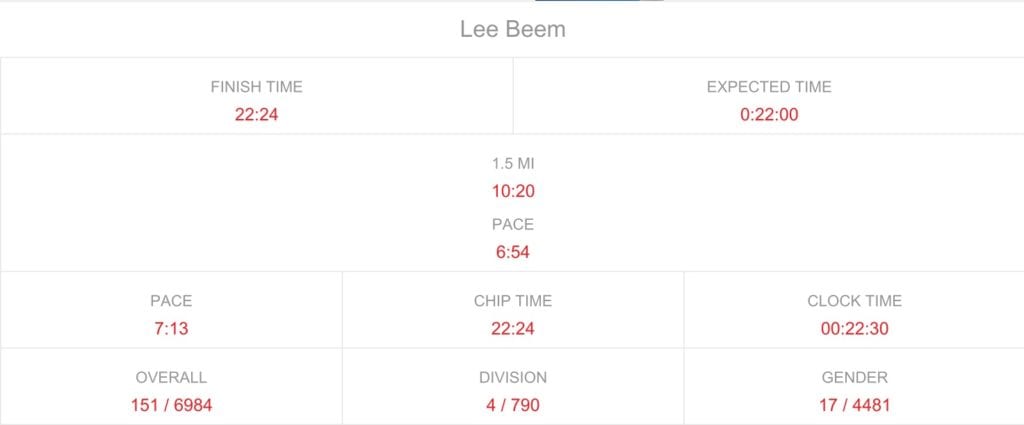Click the runner name Lee Beem
Image resolution: width=1024 pixels, height=425 pixels.
(513, 29)
